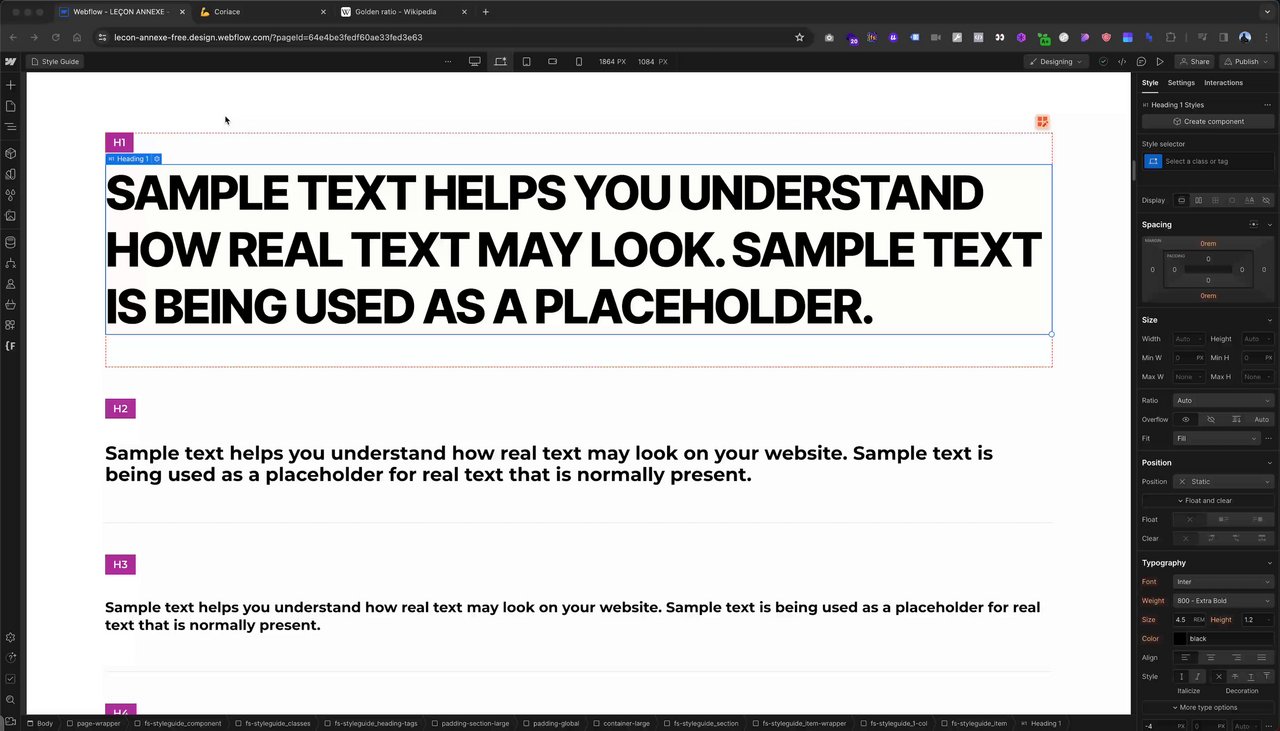Click the Style Guide page tab
Viewport: 1280px width, 731px height.
point(55,61)
